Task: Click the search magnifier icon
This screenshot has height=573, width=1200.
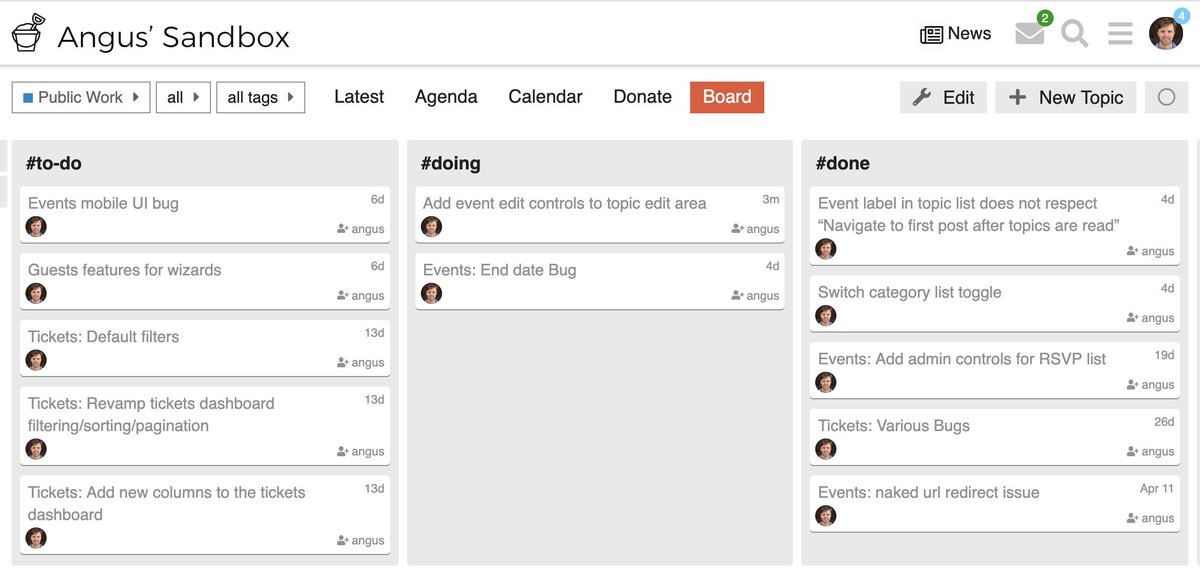Action: [x=1075, y=34]
